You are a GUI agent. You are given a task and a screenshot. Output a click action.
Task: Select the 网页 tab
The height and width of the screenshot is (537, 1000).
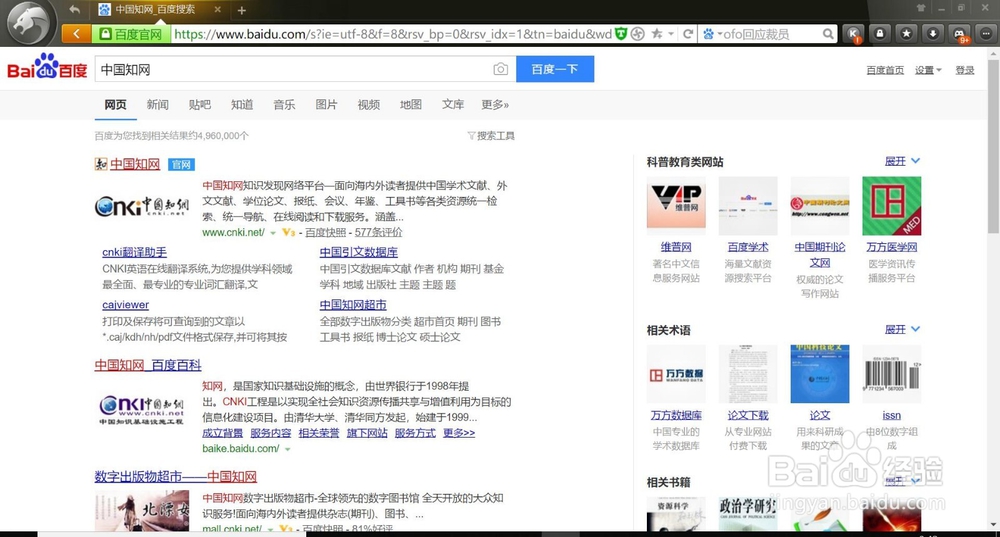tap(115, 105)
